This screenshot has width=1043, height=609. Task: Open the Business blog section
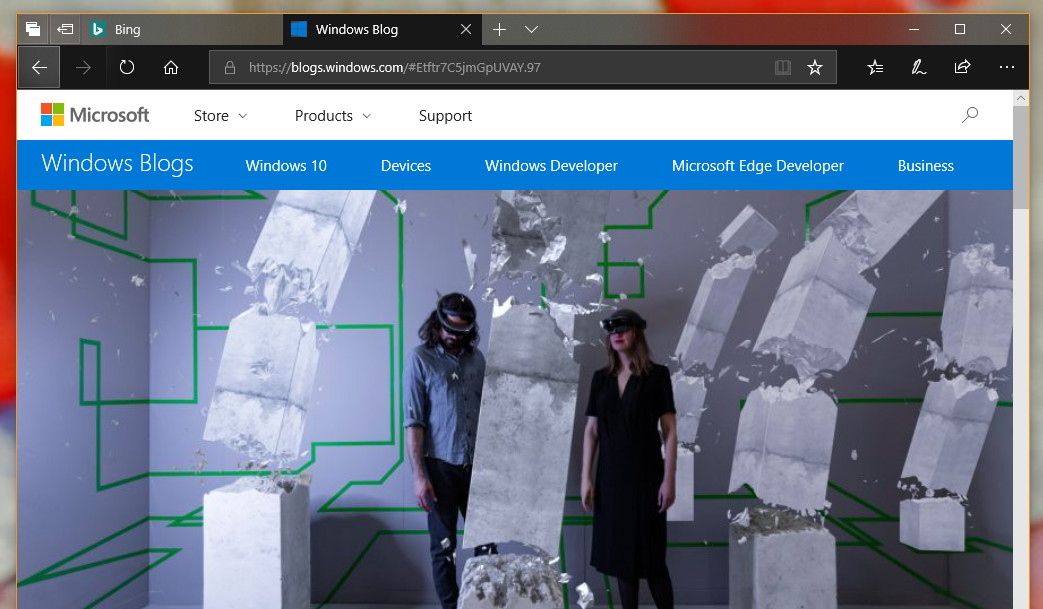[x=925, y=166]
